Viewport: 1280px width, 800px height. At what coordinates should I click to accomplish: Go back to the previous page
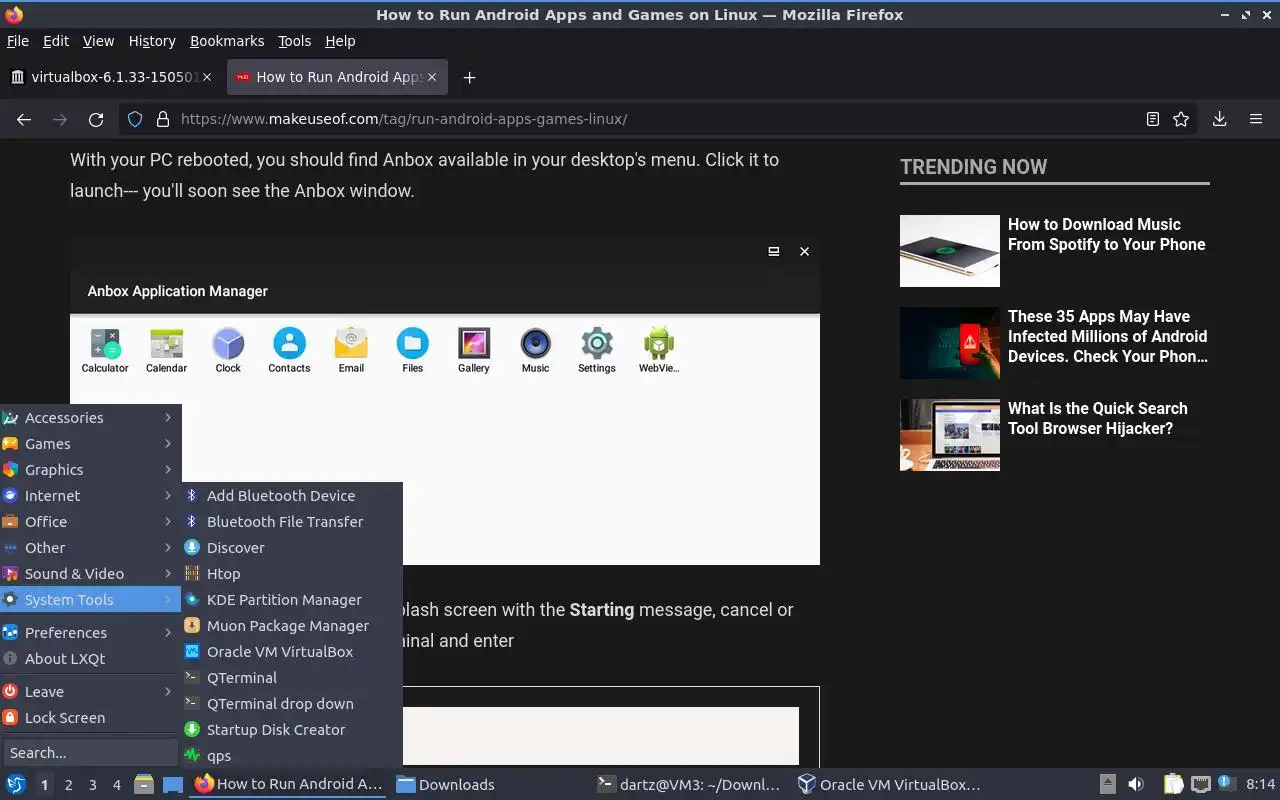[24, 119]
